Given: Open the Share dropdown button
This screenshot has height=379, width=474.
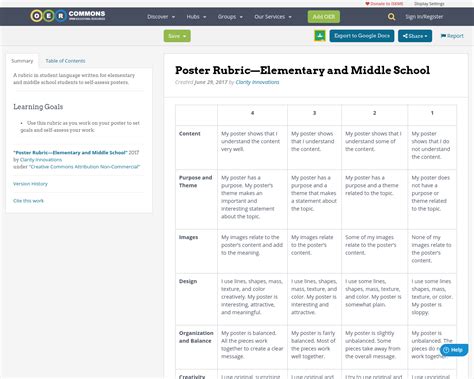Looking at the screenshot, I should 415,36.
